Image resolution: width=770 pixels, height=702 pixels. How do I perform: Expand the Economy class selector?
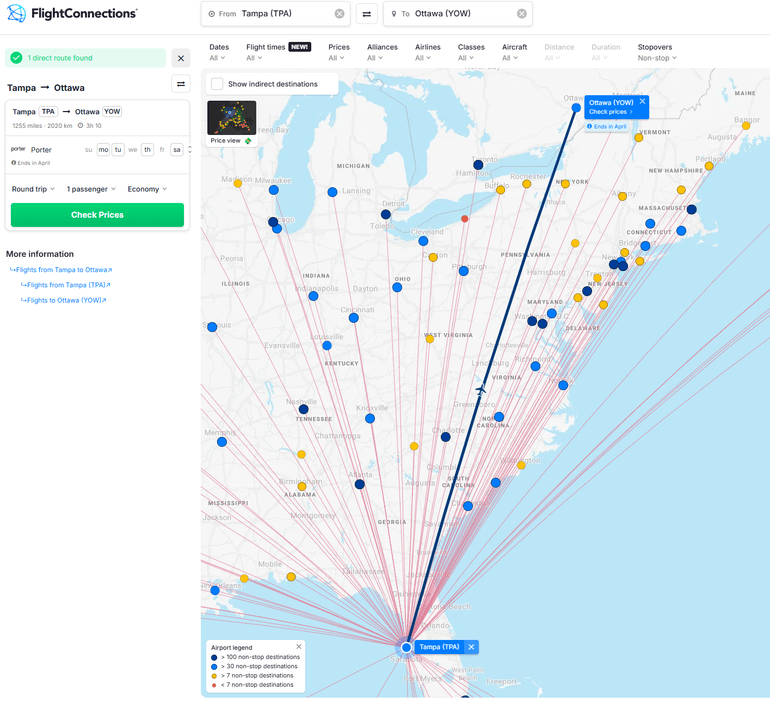coord(147,189)
